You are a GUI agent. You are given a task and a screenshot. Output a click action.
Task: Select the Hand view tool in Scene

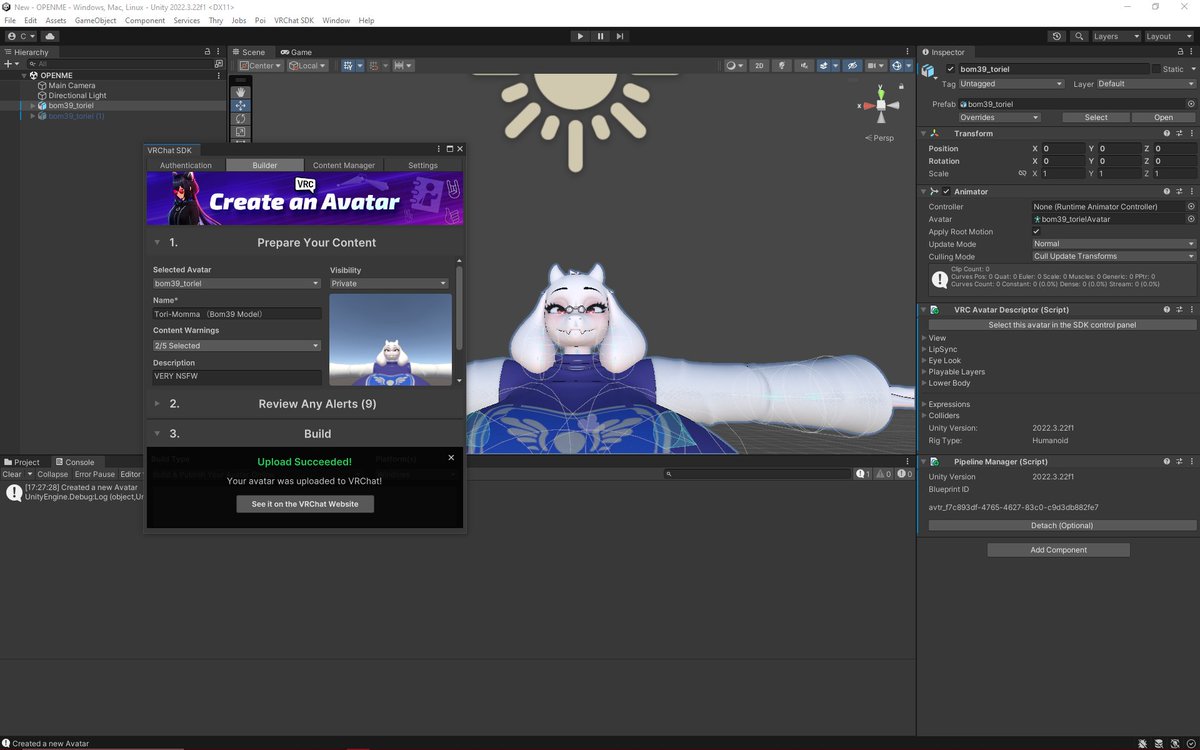pos(240,91)
